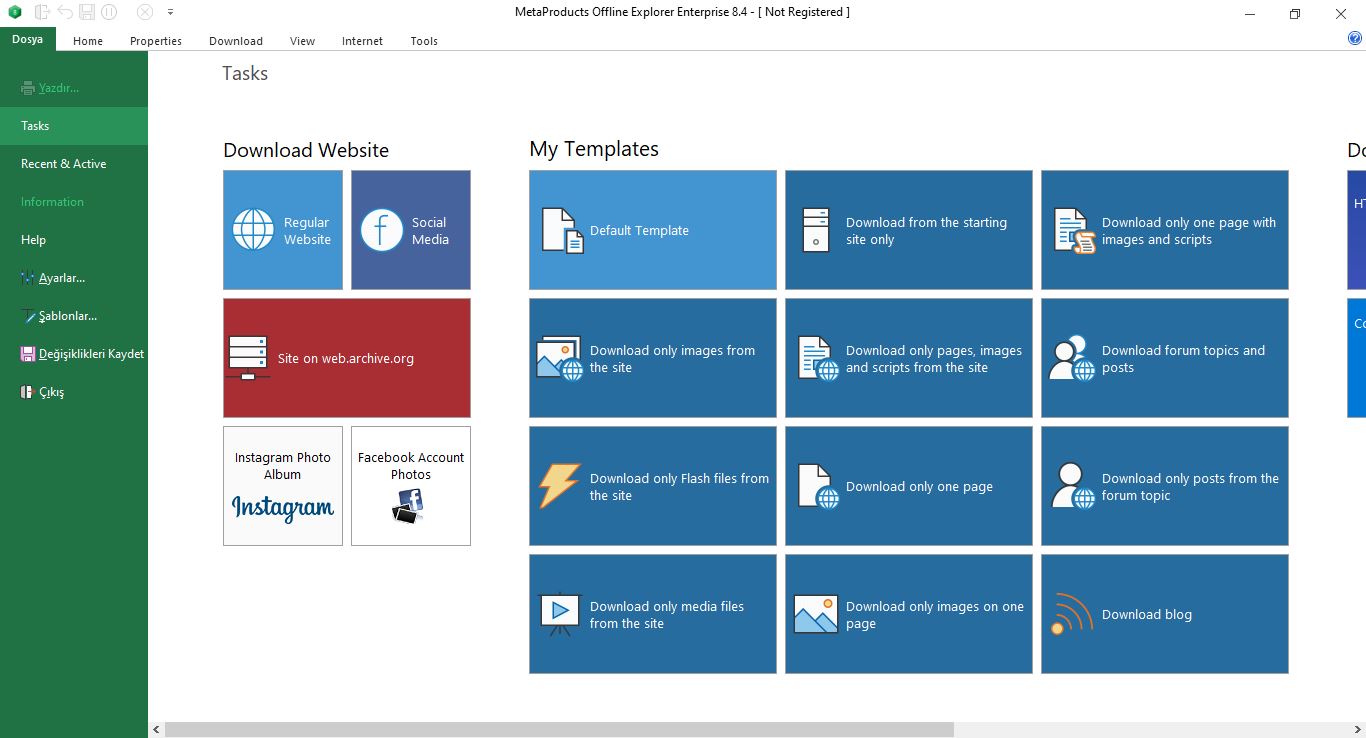Select Download only images from the site
This screenshot has width=1366, height=738.
click(653, 358)
